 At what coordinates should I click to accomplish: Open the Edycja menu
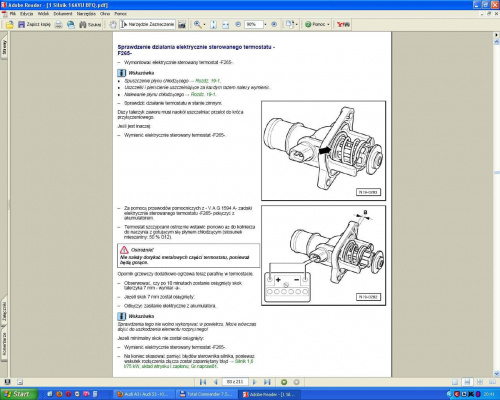pos(27,14)
